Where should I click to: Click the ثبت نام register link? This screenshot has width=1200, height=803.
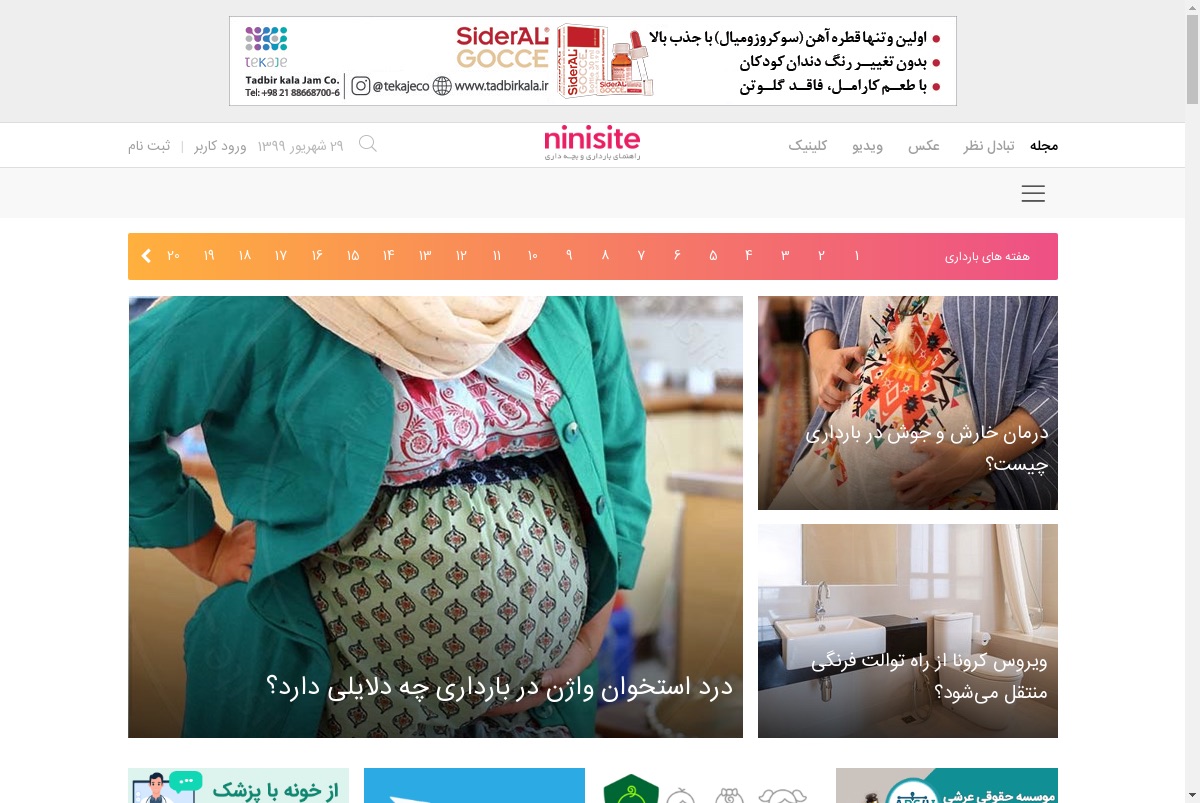pyautogui.click(x=149, y=146)
